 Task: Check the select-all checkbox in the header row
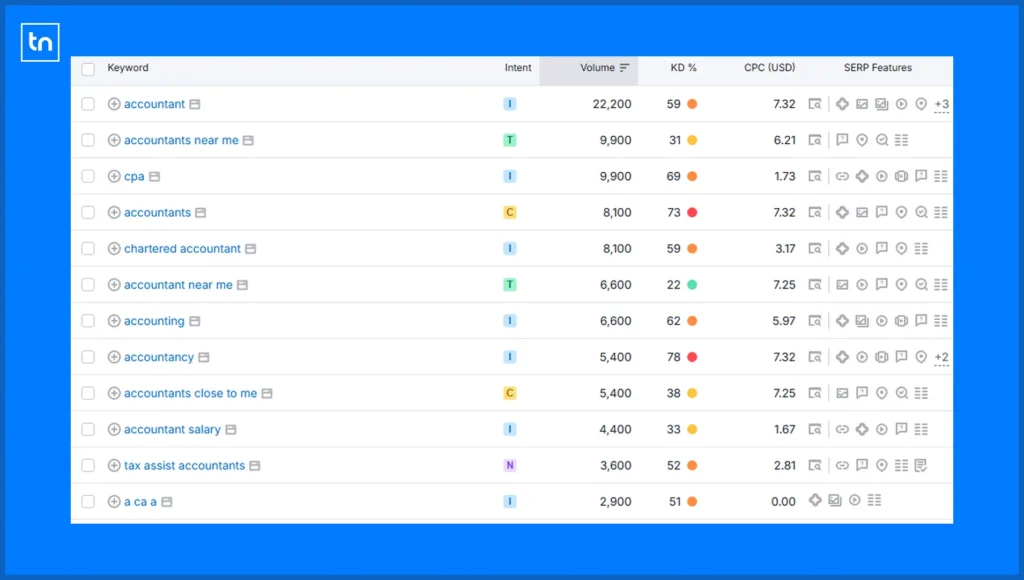[88, 69]
